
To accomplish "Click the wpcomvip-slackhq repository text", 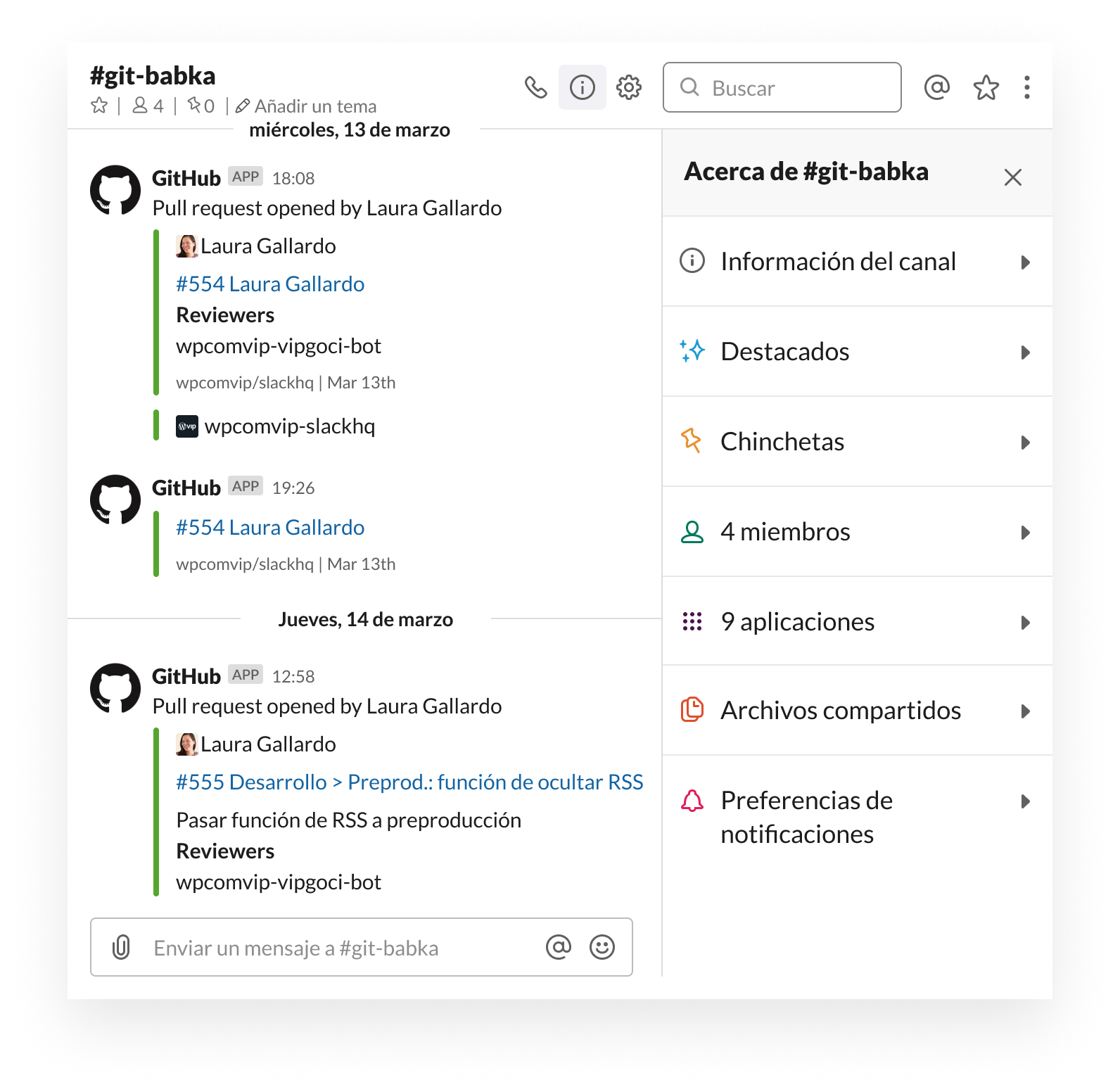I will point(290,426).
